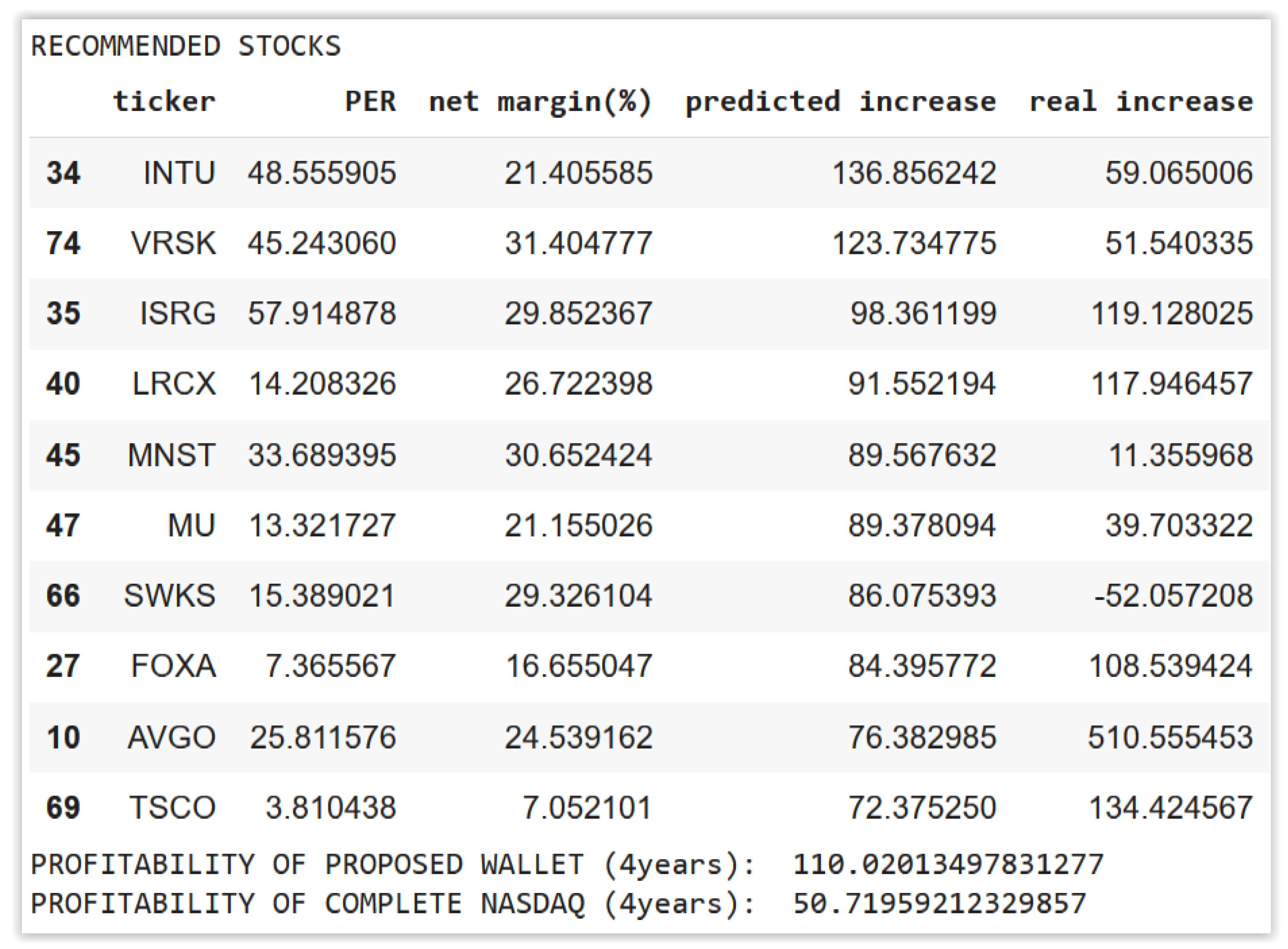Click real increase 108.539424
This screenshot has height=949, width=1288.
pyautogui.click(x=1171, y=666)
